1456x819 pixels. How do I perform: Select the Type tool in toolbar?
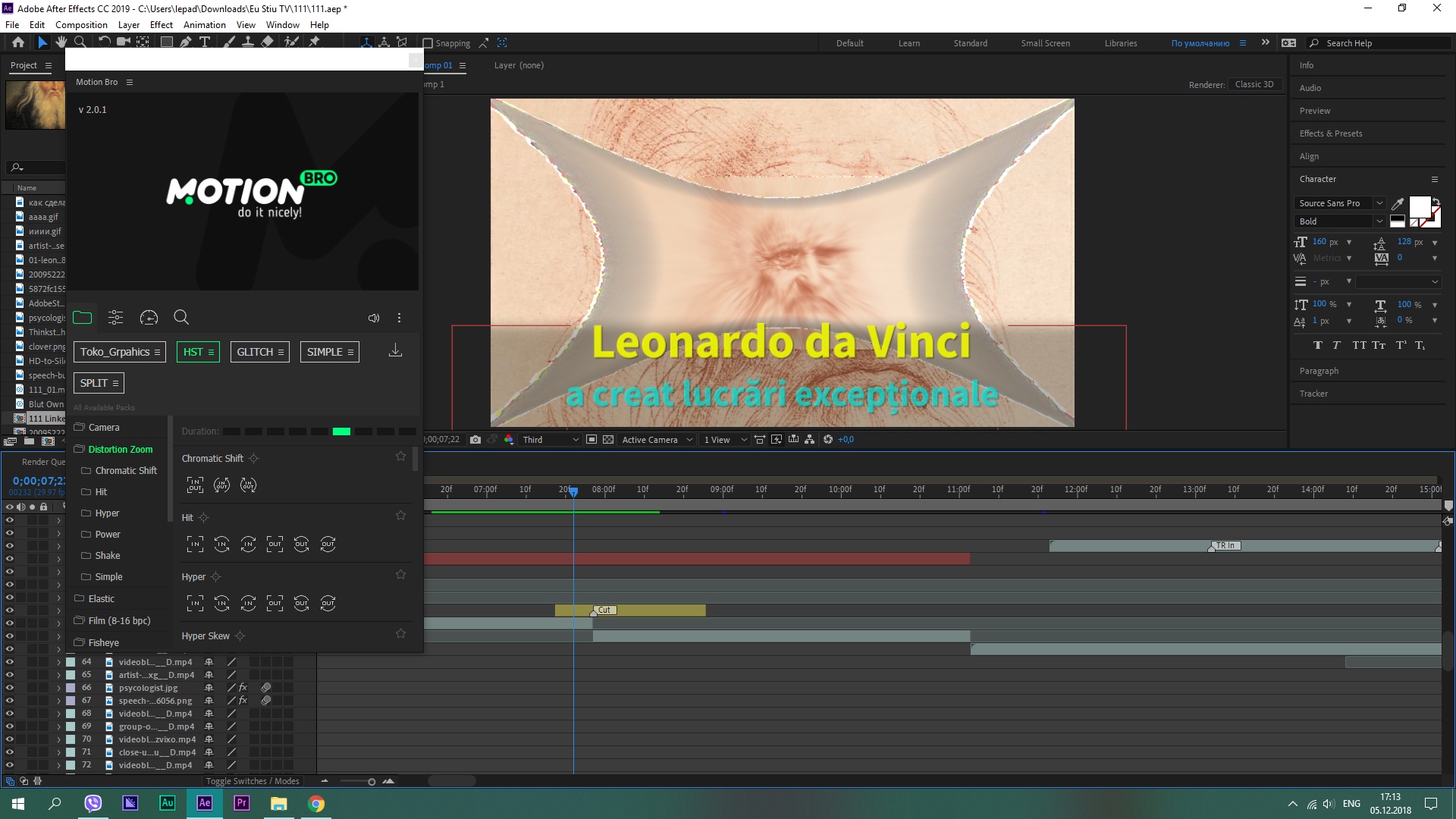[205, 42]
